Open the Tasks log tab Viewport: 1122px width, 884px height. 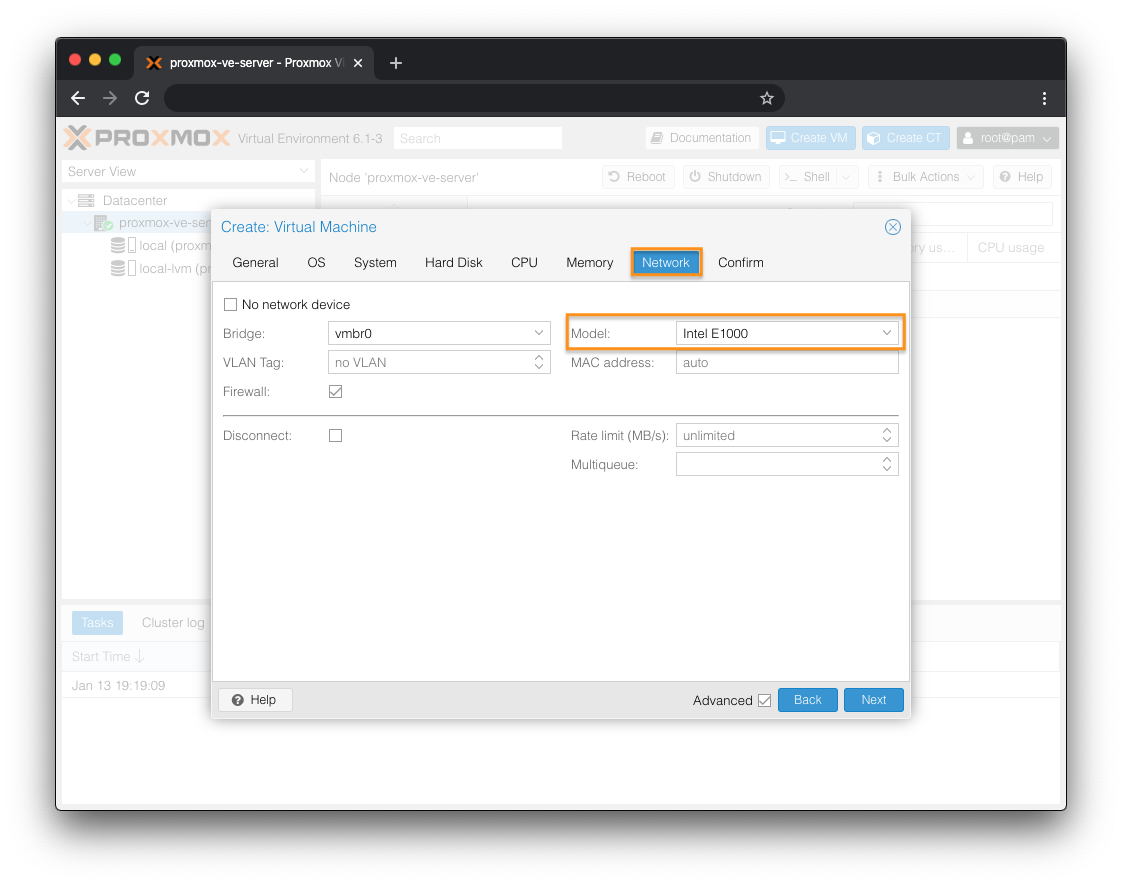click(97, 623)
